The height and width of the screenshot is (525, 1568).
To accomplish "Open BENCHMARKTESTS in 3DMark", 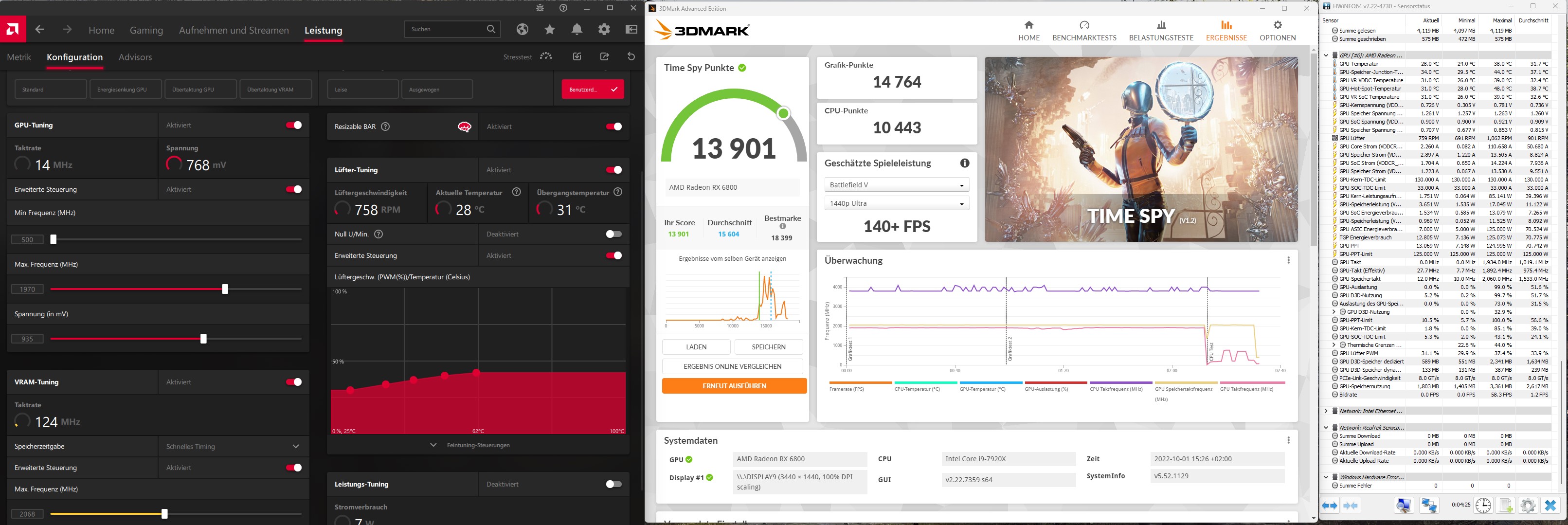I will [1084, 31].
